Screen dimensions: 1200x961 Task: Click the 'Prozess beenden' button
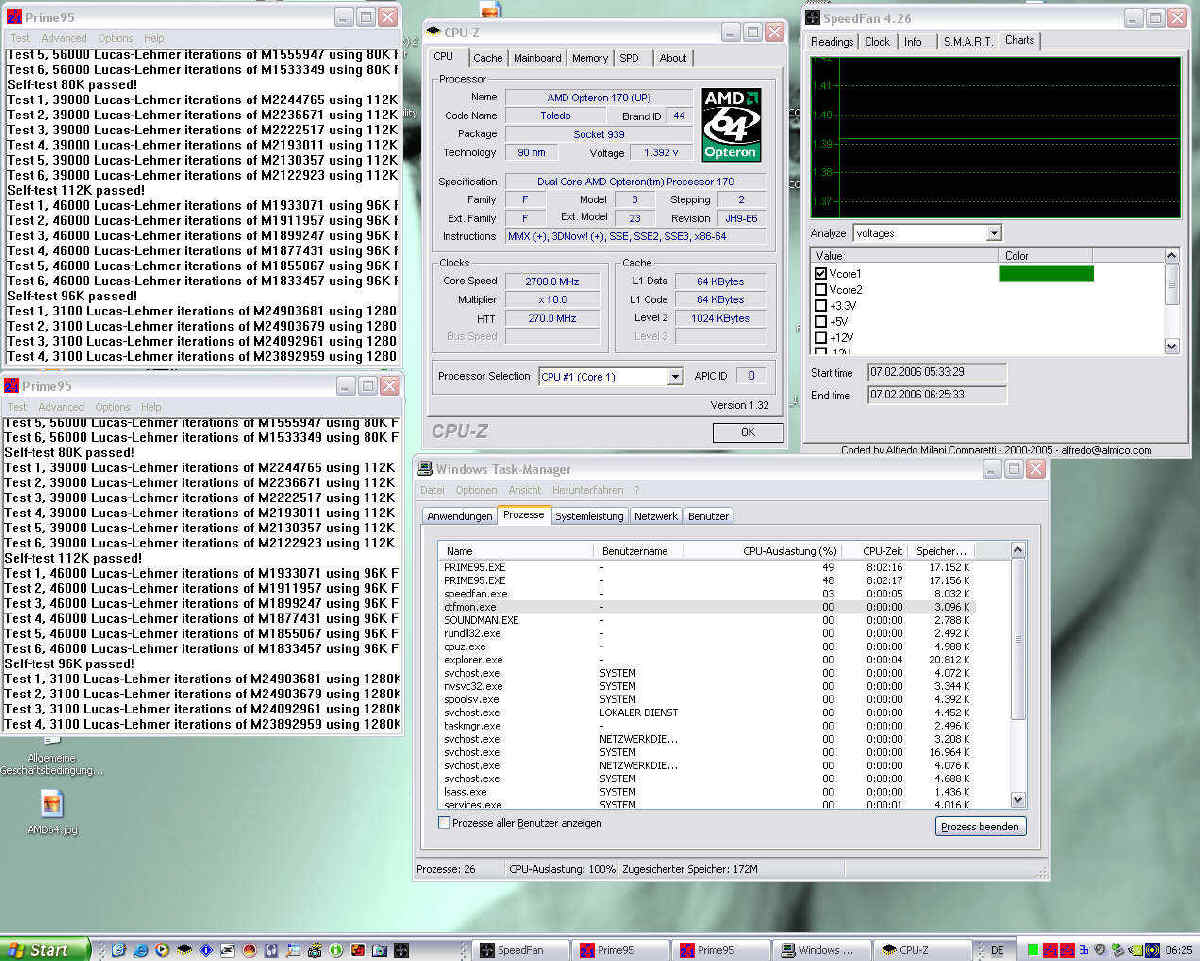pos(981,826)
